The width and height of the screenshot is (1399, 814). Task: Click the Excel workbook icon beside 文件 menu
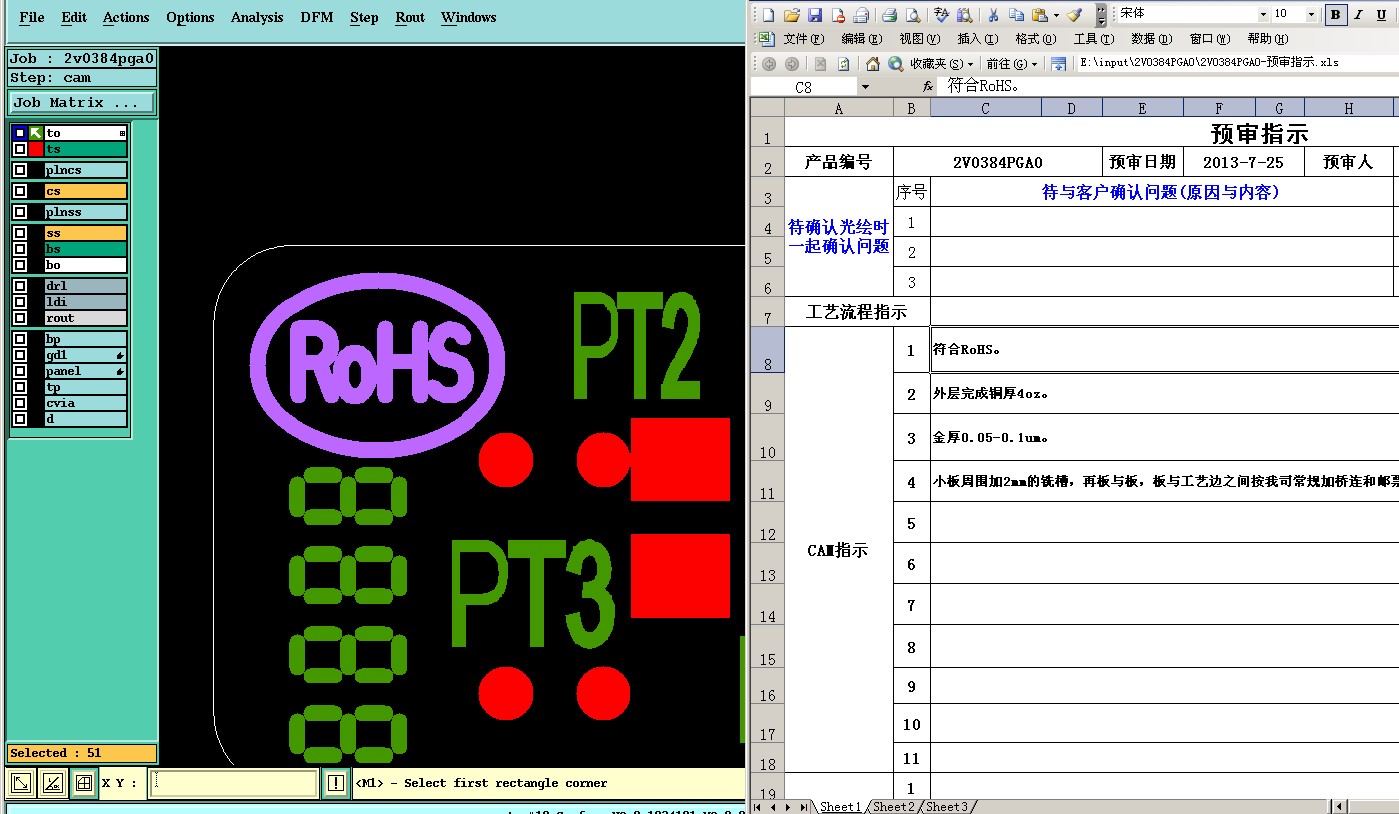coord(766,39)
